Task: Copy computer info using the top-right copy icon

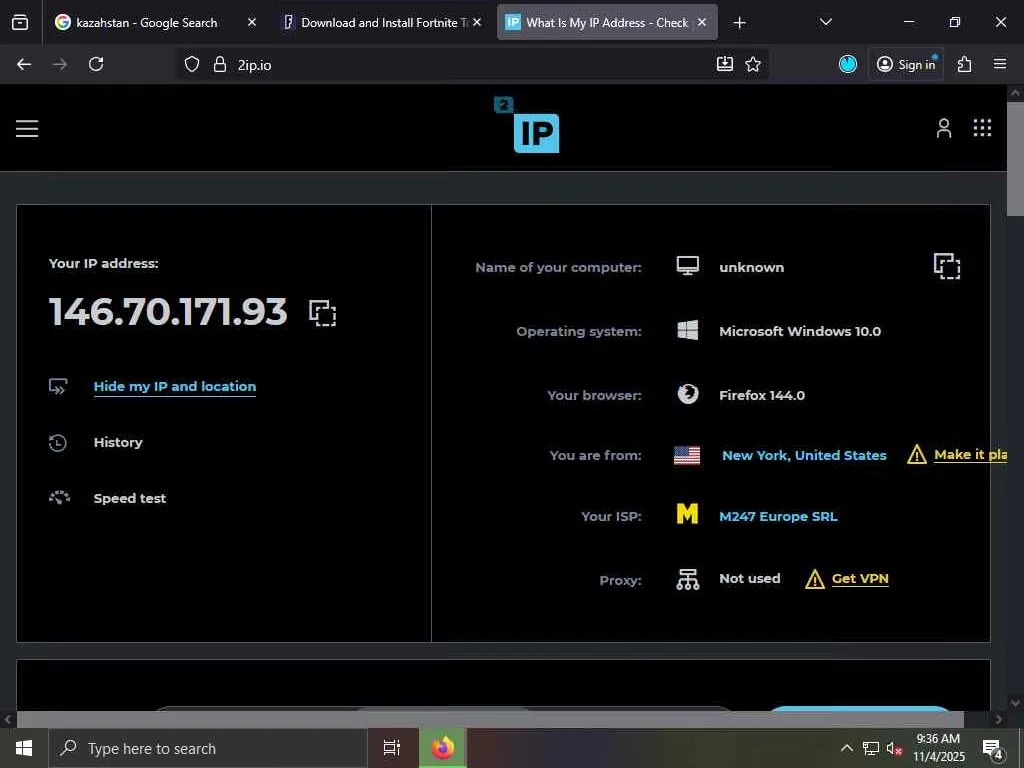Action: pyautogui.click(x=947, y=266)
